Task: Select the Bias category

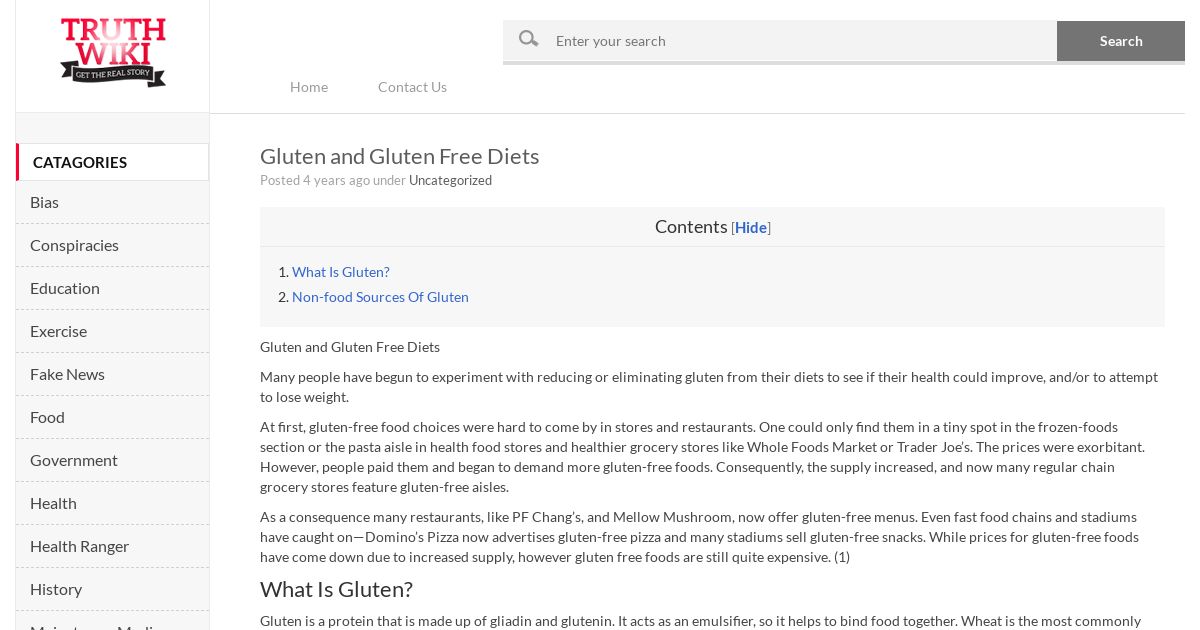Action: pyautogui.click(x=112, y=202)
